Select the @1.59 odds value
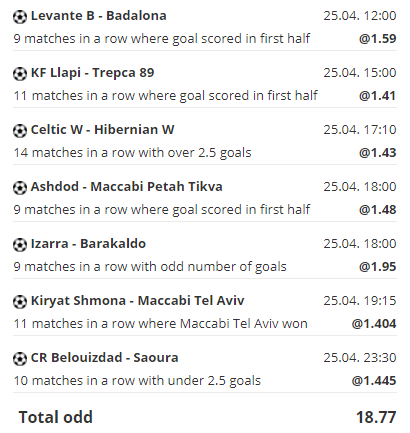This screenshot has width=410, height=433. 378,39
